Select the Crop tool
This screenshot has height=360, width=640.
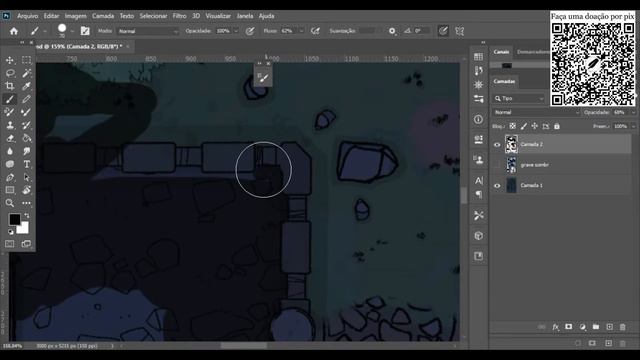click(x=10, y=86)
